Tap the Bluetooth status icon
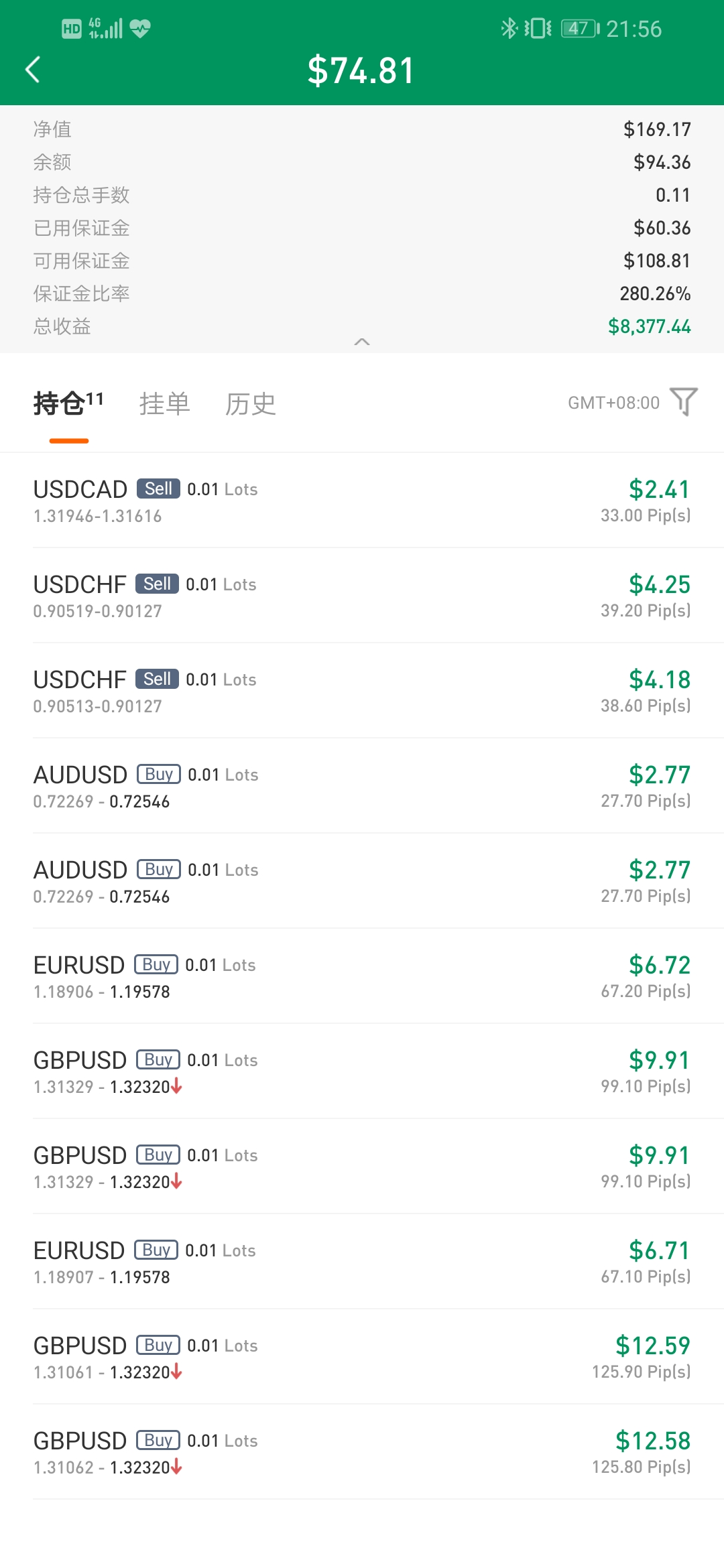Viewport: 724px width, 1568px height. click(509, 28)
